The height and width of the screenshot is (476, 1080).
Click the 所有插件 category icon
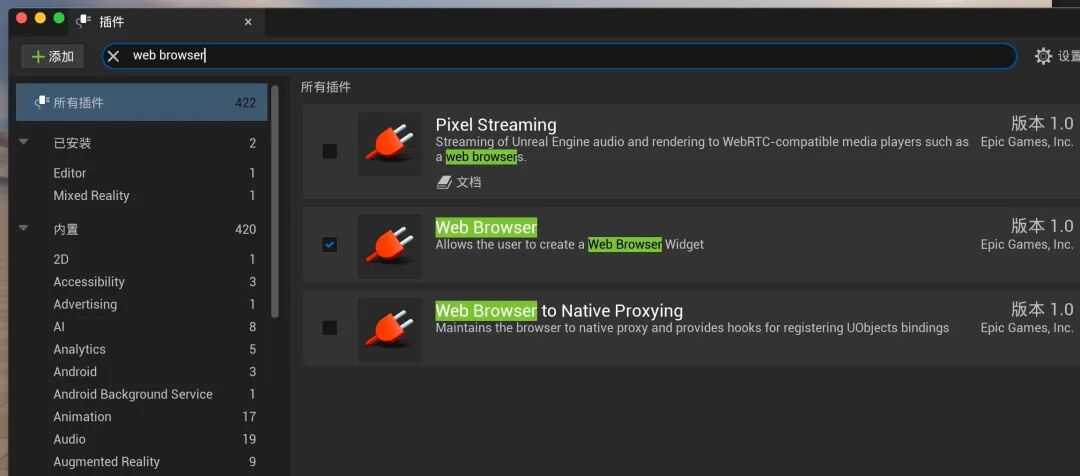(41, 102)
